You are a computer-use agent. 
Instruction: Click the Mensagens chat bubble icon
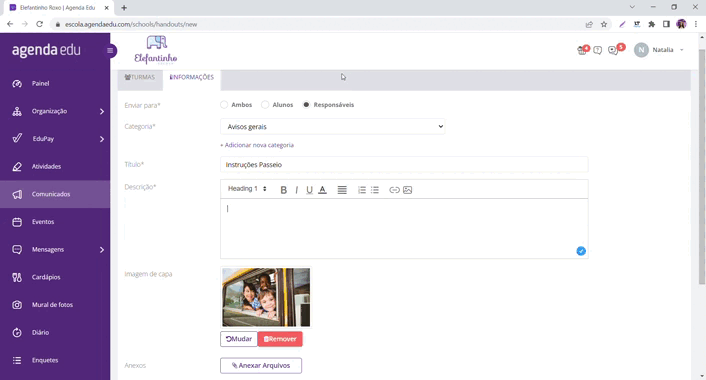tap(17, 249)
